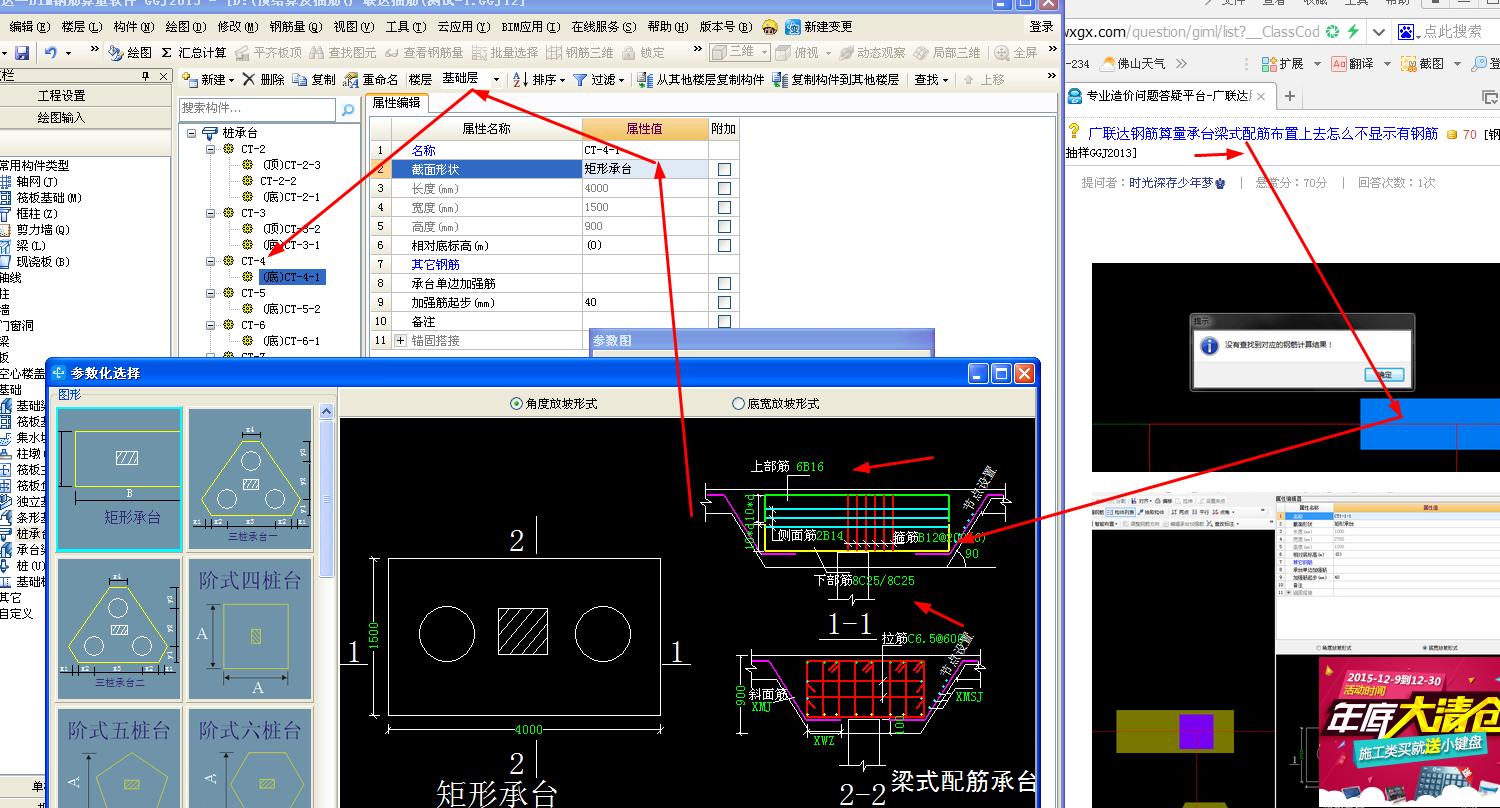Select the 矩形承台 shape thumbnail

click(119, 478)
